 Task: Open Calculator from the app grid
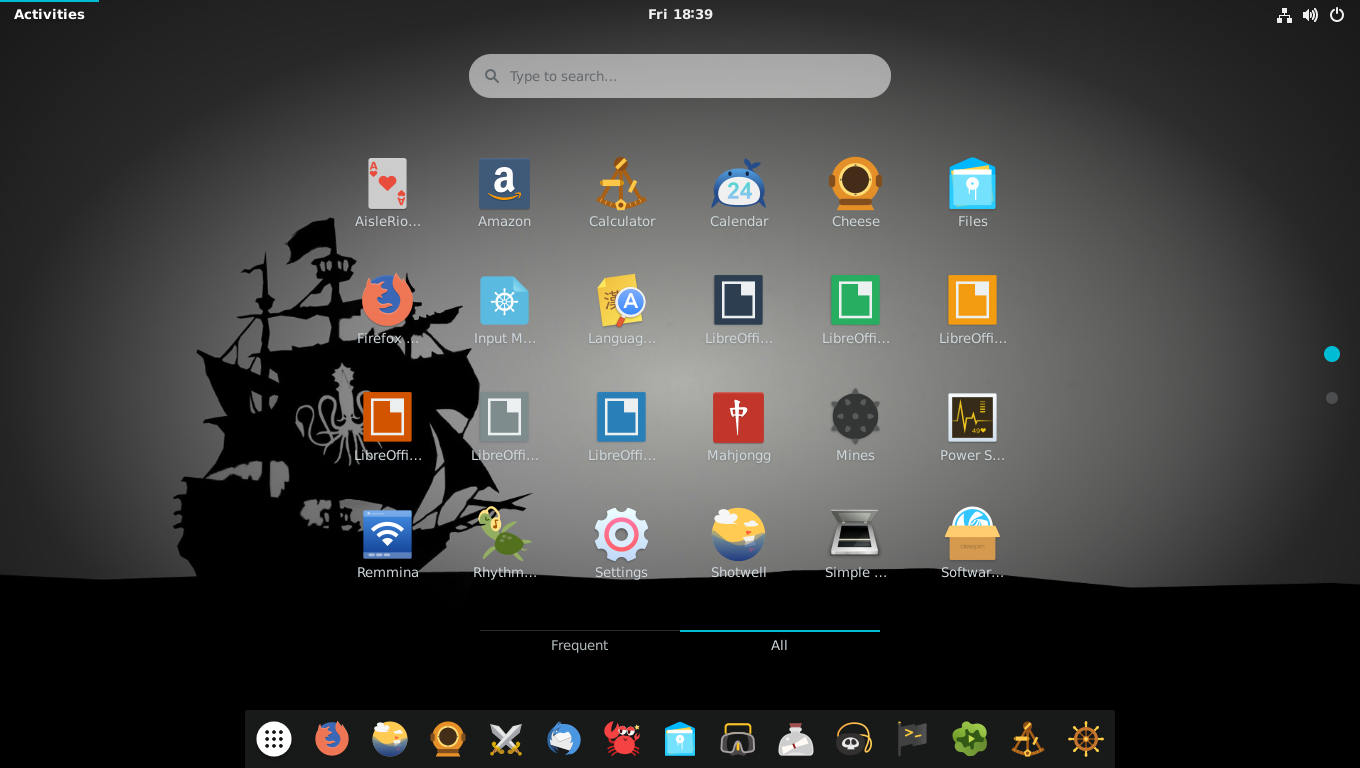[x=622, y=193]
